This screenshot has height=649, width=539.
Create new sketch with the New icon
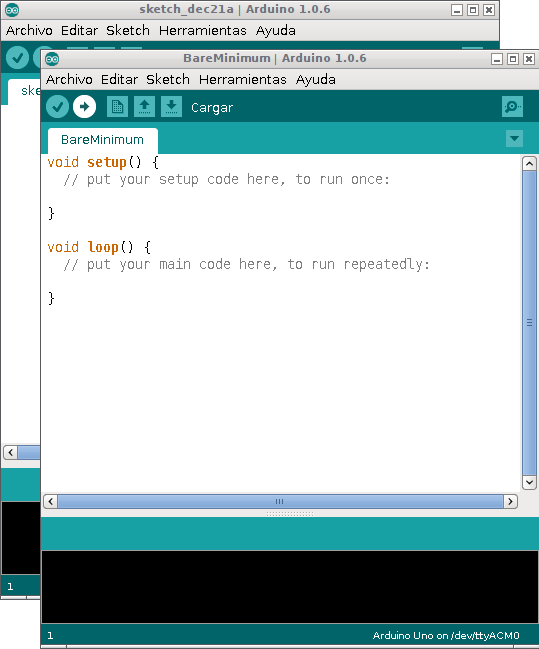point(117,107)
